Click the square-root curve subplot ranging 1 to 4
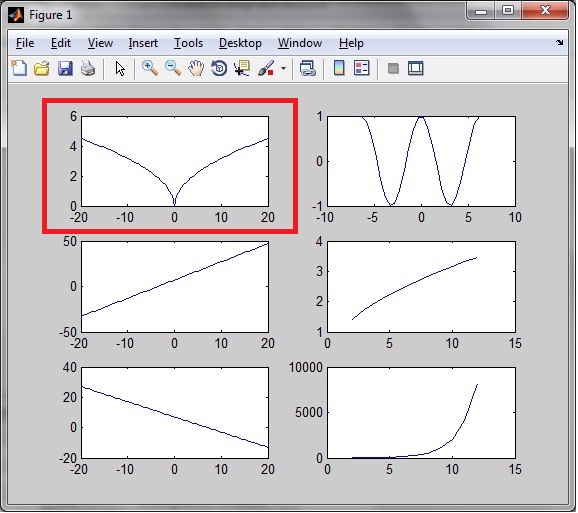 (x=421, y=287)
